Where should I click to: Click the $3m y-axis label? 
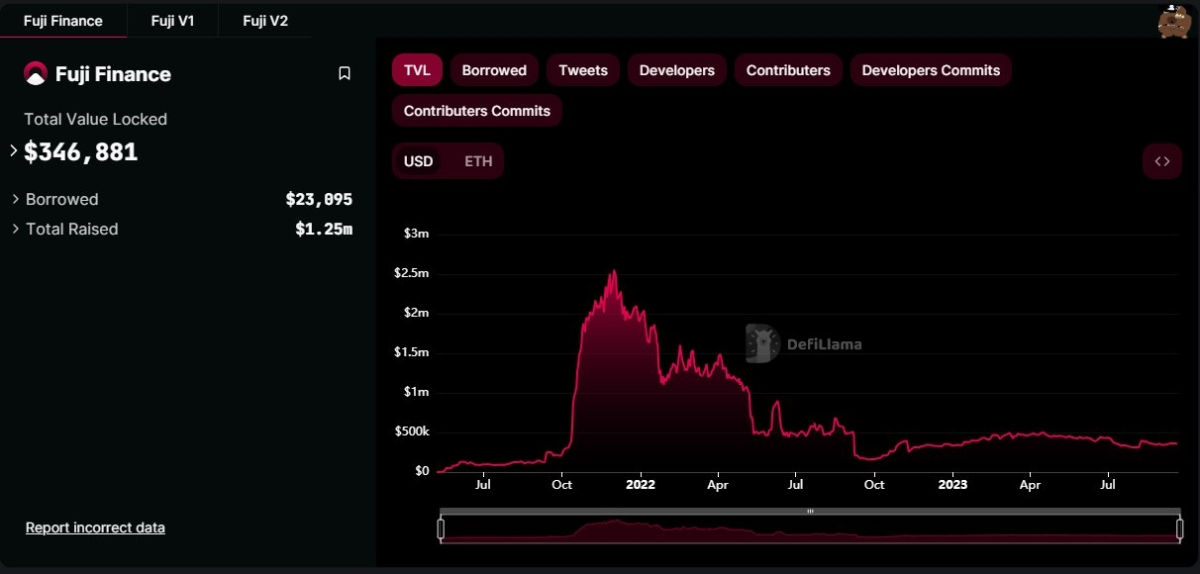[415, 234]
